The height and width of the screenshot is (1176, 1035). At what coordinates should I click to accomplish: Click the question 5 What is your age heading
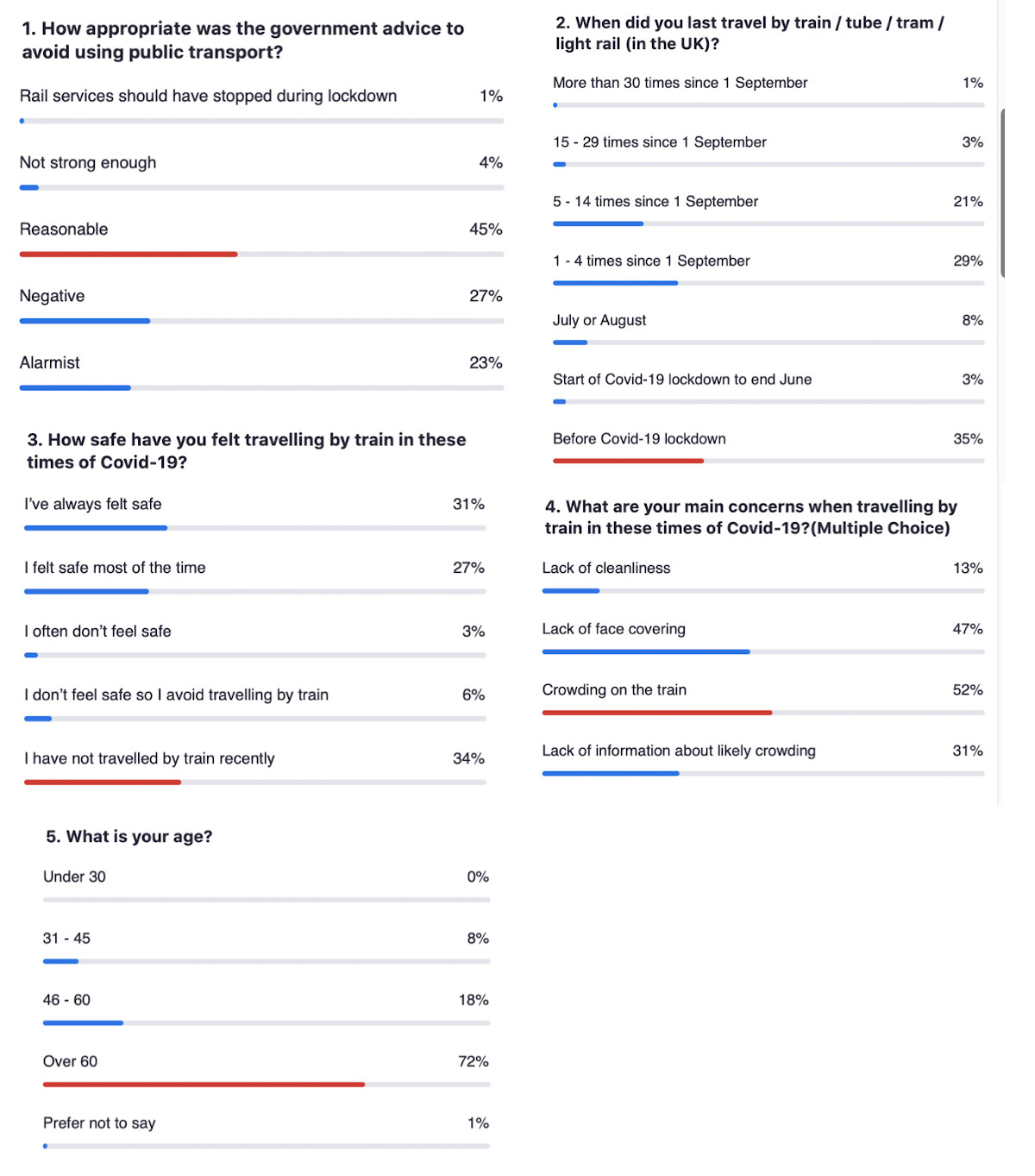coord(129,837)
